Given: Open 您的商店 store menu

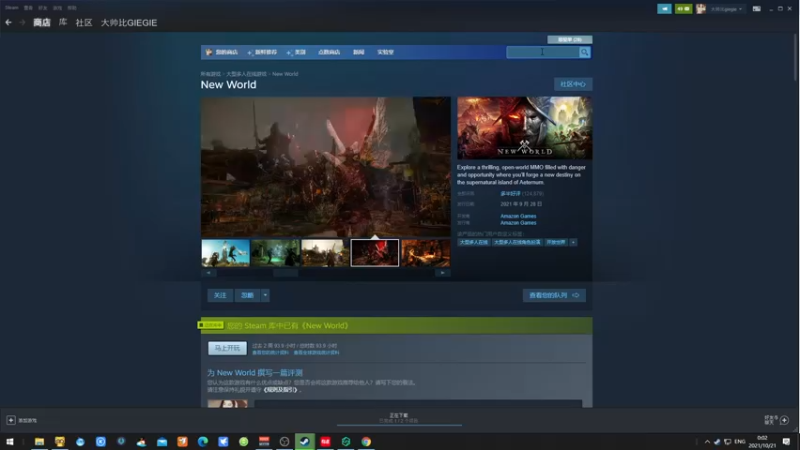Looking at the screenshot, I should (222, 52).
